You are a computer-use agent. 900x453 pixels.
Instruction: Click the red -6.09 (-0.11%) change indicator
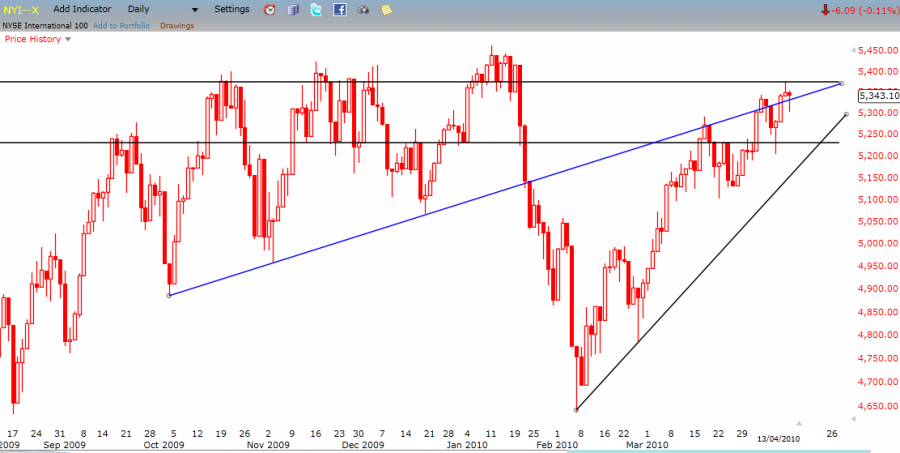click(859, 10)
